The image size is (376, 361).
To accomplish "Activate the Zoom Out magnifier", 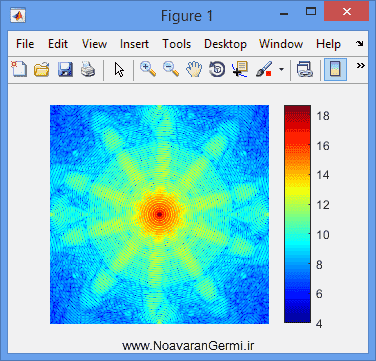I will tap(171, 69).
